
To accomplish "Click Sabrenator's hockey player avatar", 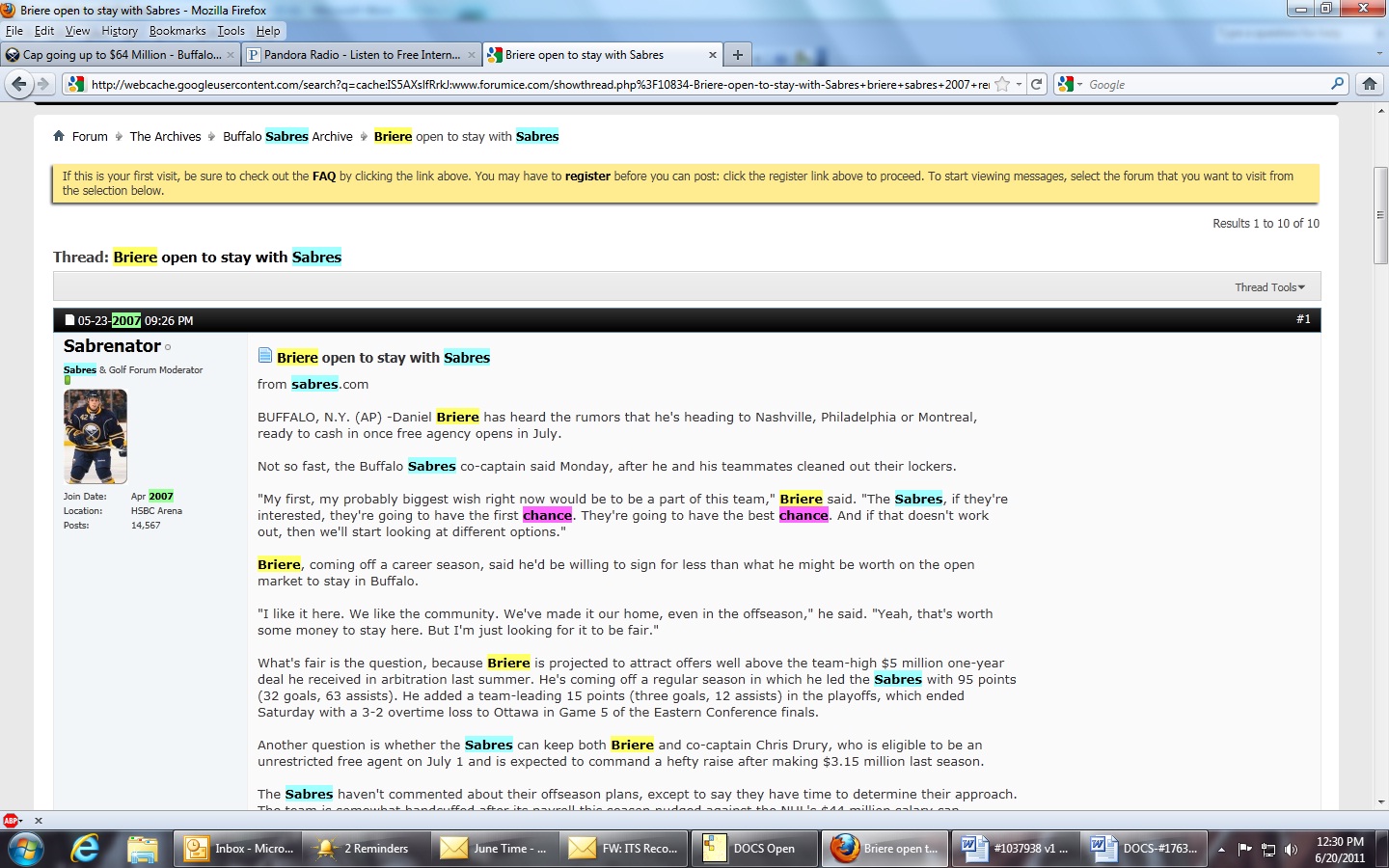I will pos(95,436).
